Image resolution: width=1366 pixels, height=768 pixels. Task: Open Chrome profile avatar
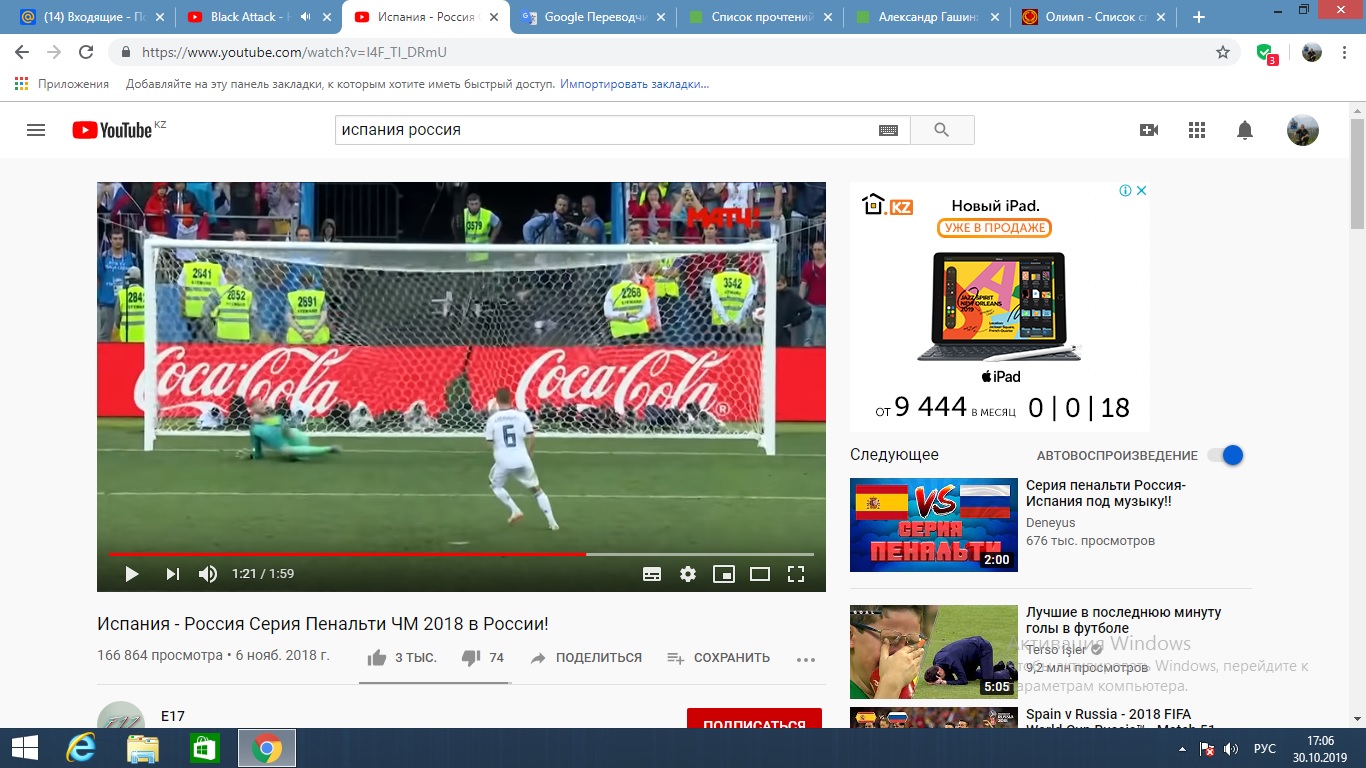(1312, 52)
